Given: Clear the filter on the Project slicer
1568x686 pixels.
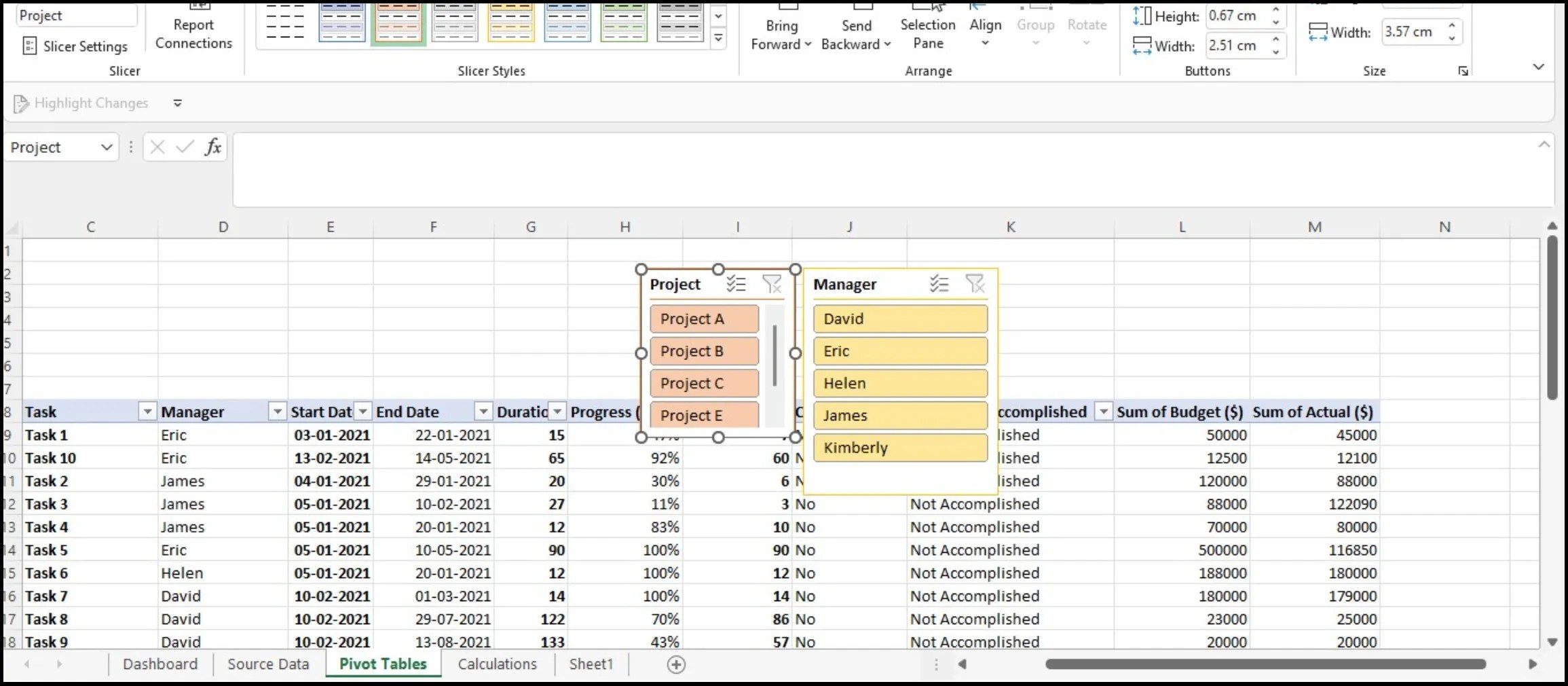Looking at the screenshot, I should pyautogui.click(x=773, y=284).
